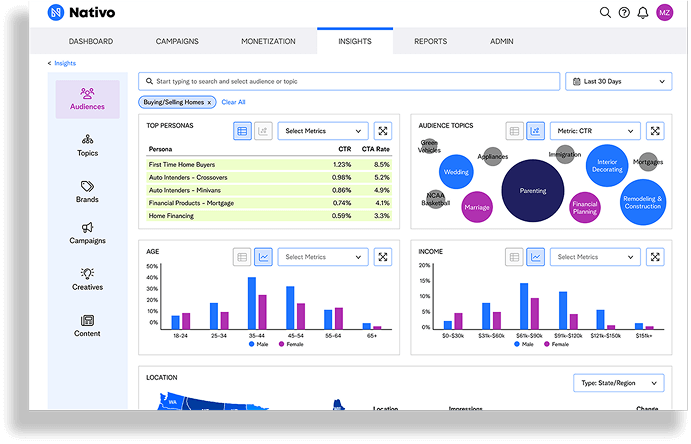Select Campaigns in the sidebar

87,233
